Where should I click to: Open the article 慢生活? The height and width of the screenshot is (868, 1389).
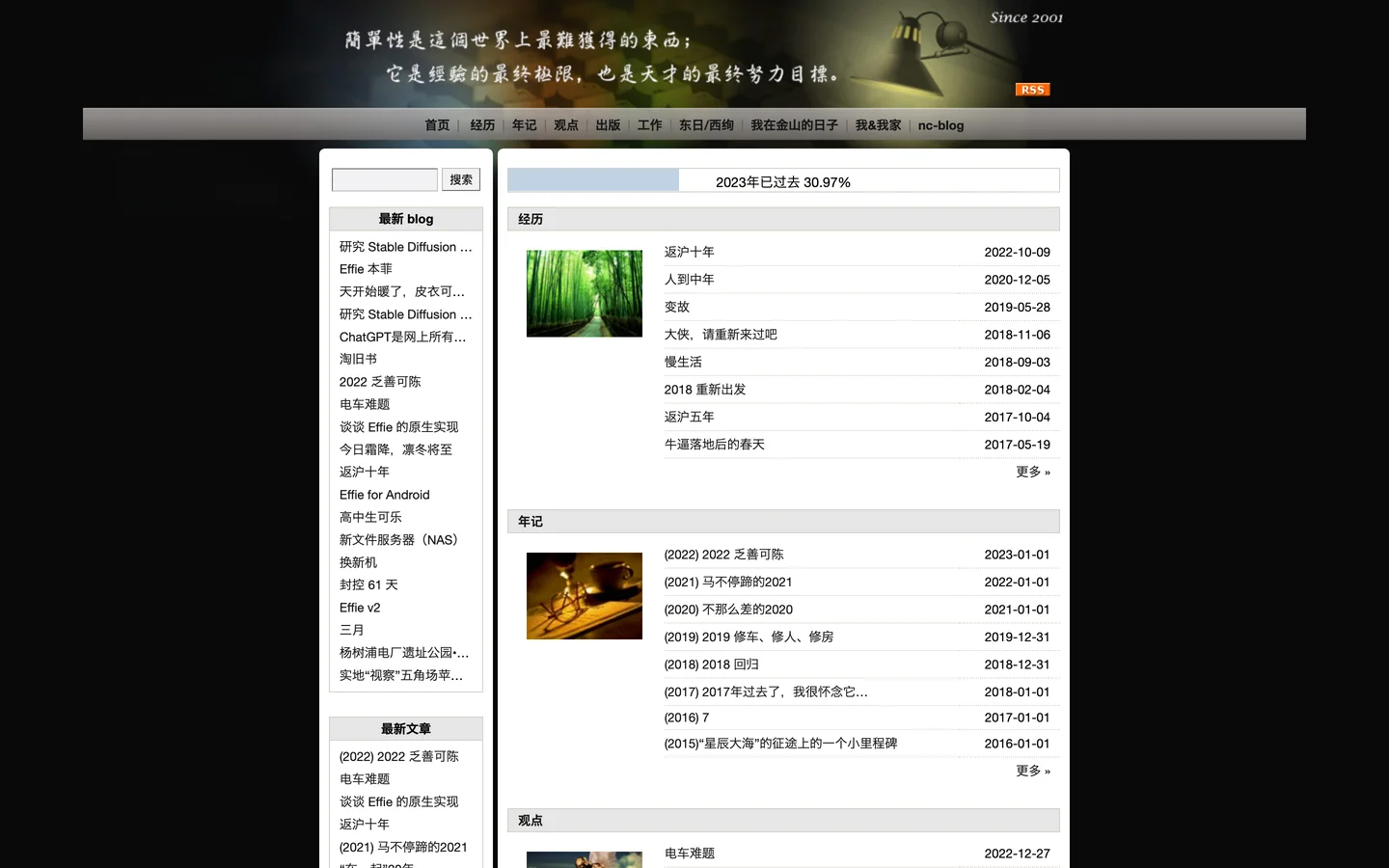pos(683,362)
